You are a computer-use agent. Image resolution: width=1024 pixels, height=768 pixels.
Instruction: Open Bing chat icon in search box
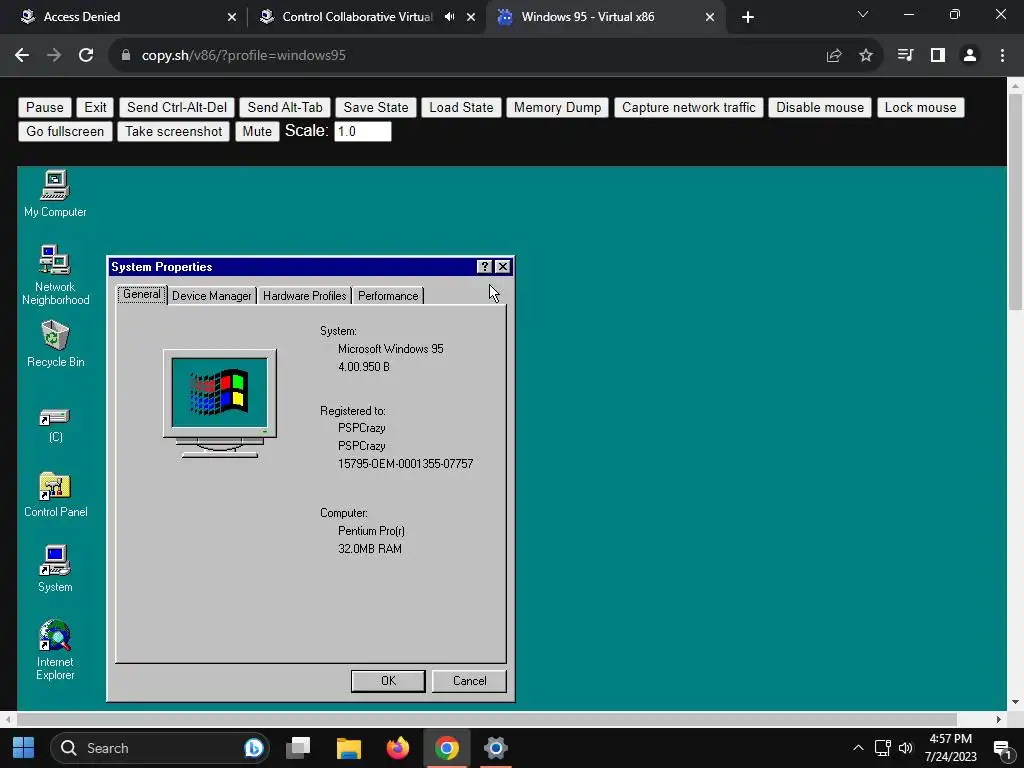coord(253,748)
